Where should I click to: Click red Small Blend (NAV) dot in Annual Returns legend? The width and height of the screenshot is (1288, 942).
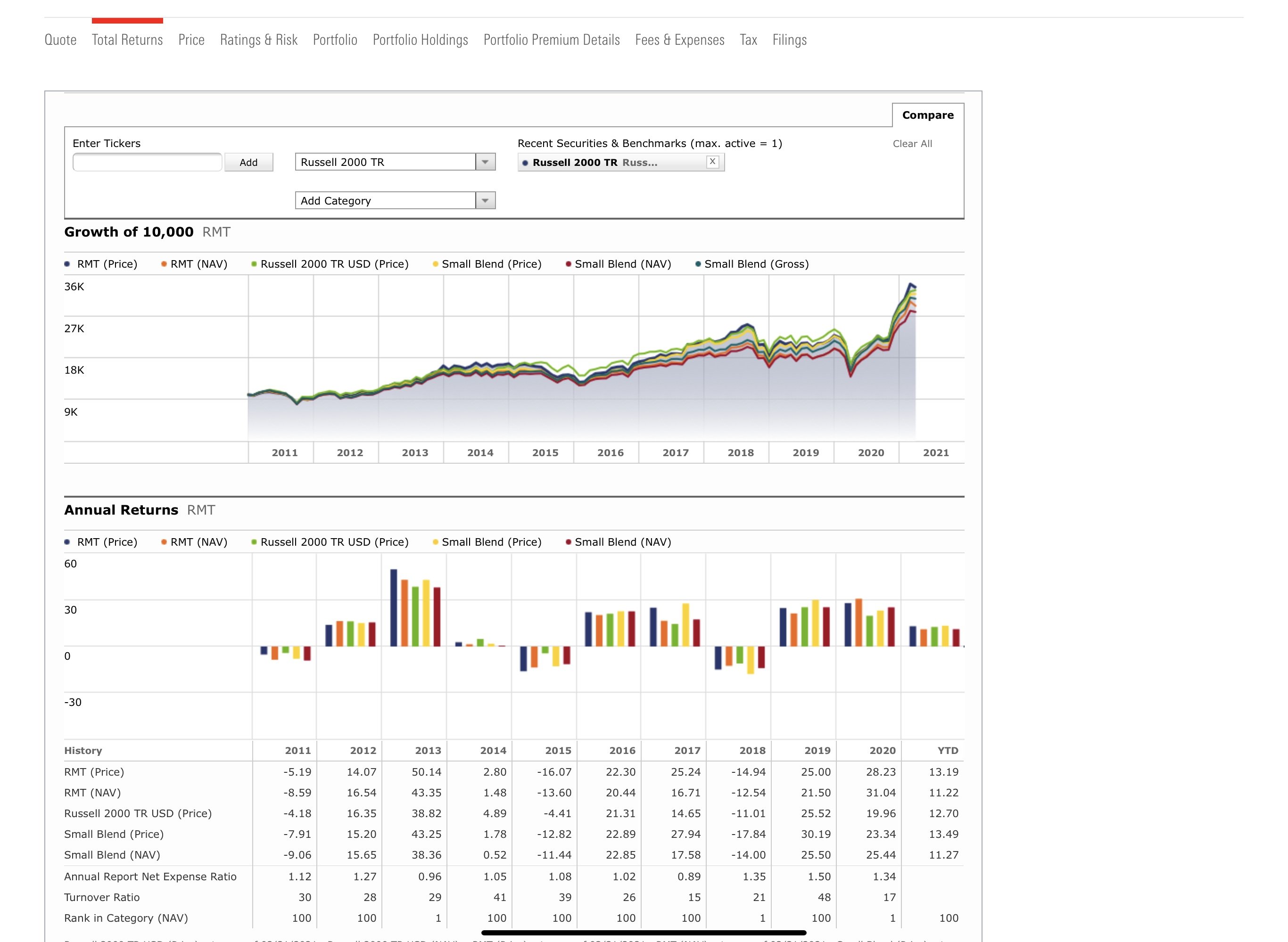(568, 542)
